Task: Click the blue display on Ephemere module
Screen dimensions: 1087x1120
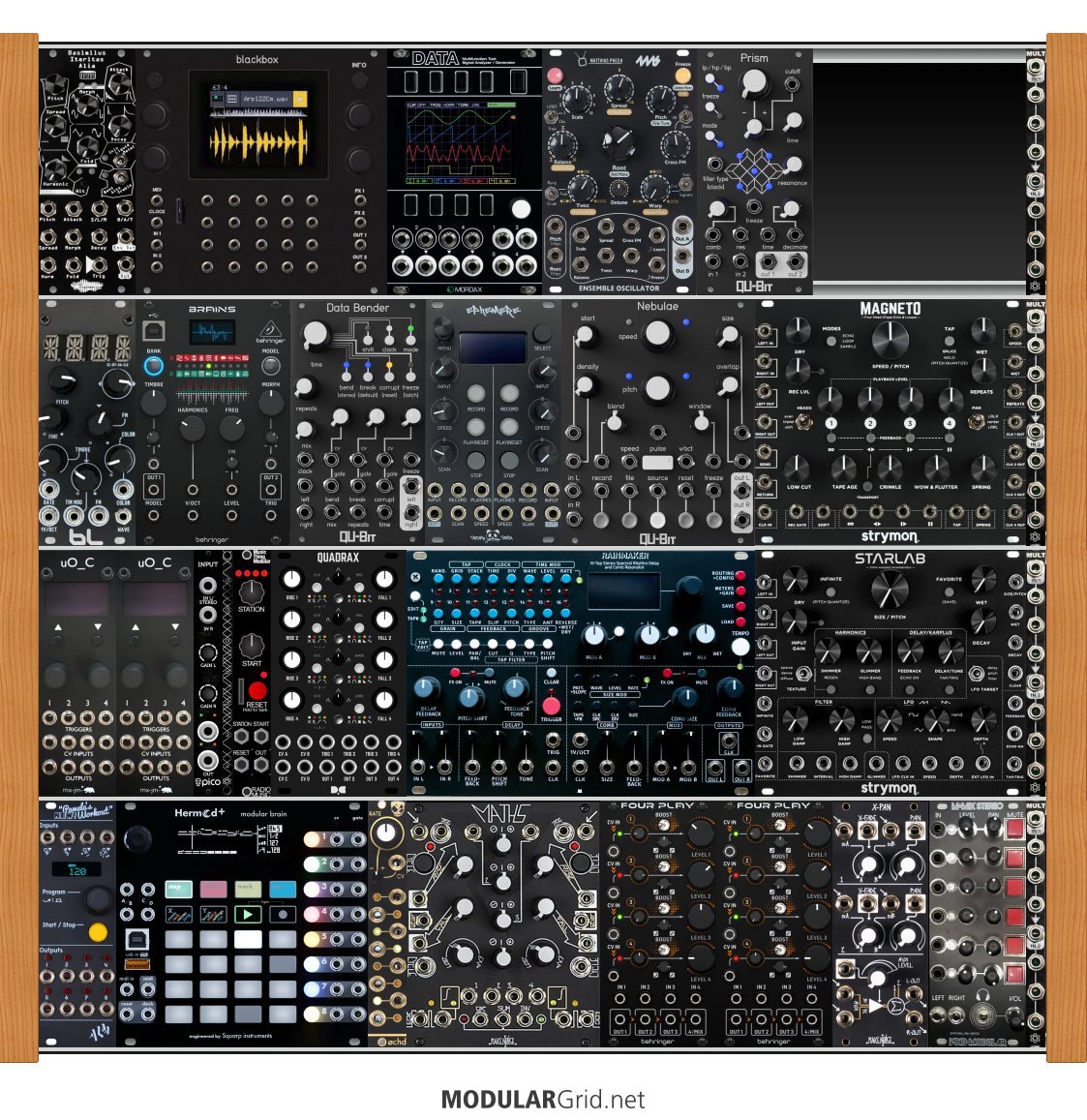Action: (x=492, y=348)
